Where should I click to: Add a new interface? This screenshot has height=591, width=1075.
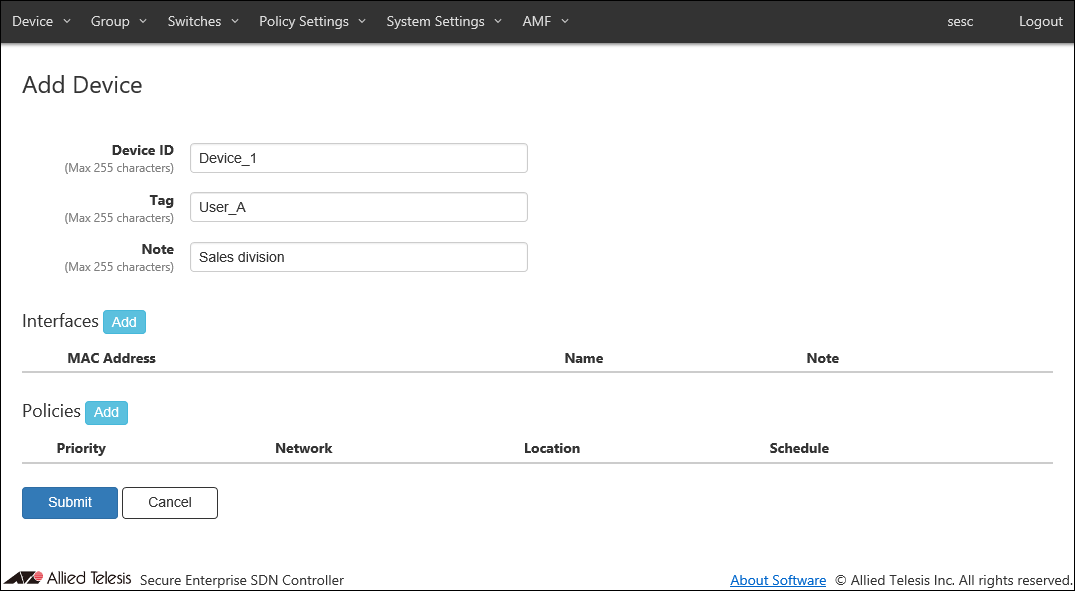(124, 322)
